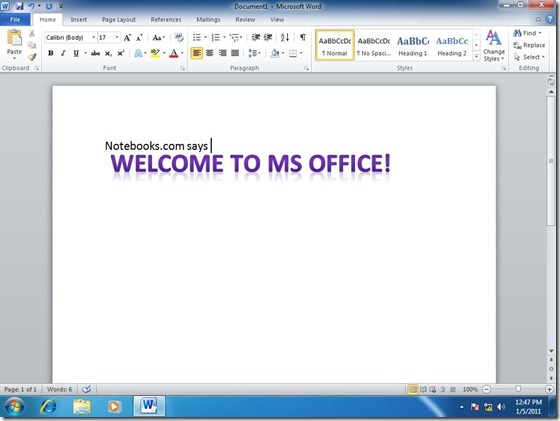Image resolution: width=560 pixels, height=421 pixels.
Task: Expand bullets list dropdown arrow
Action: [205, 37]
